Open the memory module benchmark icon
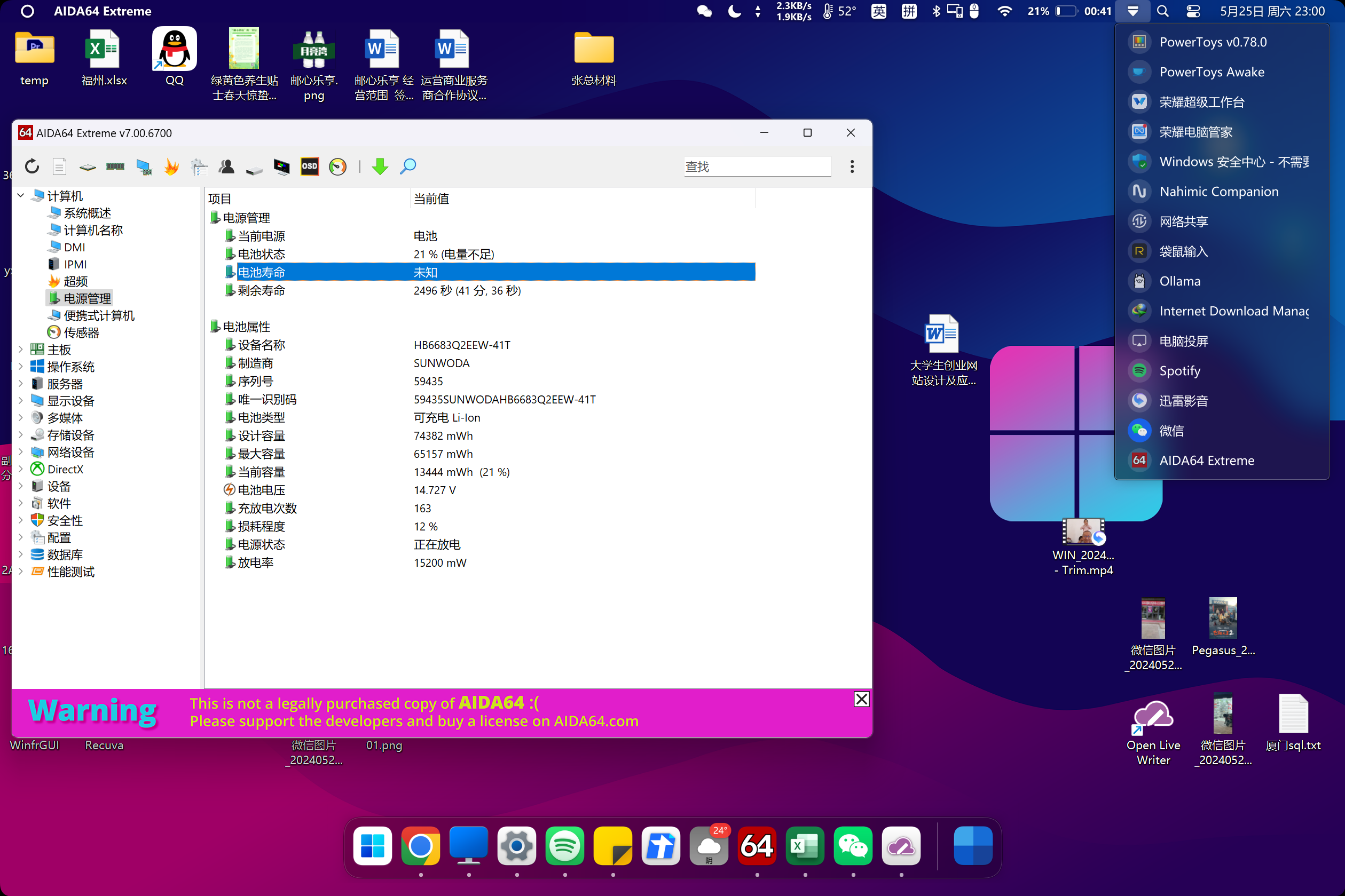The width and height of the screenshot is (1345, 896). (115, 166)
